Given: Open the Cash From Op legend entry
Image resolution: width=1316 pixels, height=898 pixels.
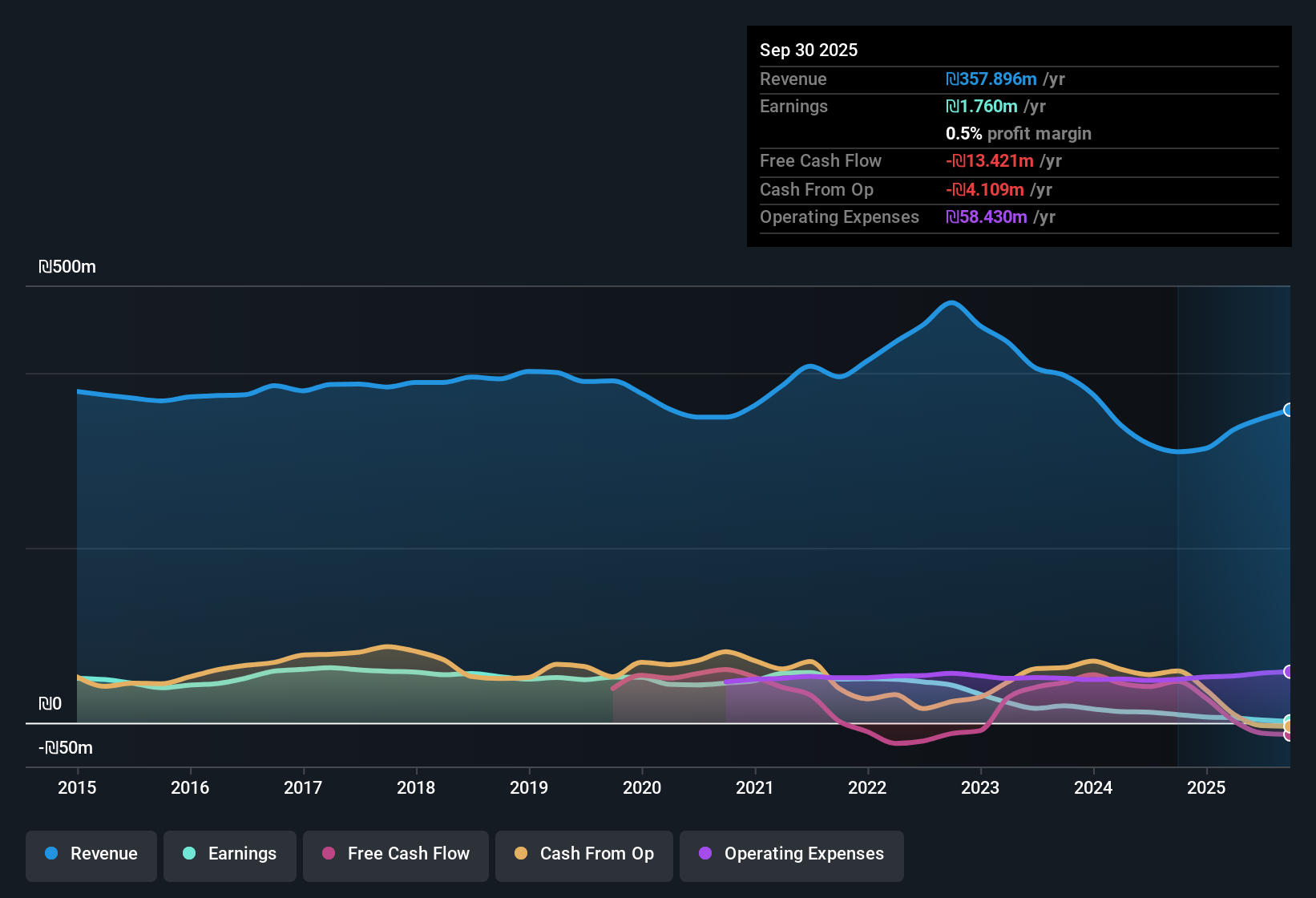Looking at the screenshot, I should [x=583, y=854].
